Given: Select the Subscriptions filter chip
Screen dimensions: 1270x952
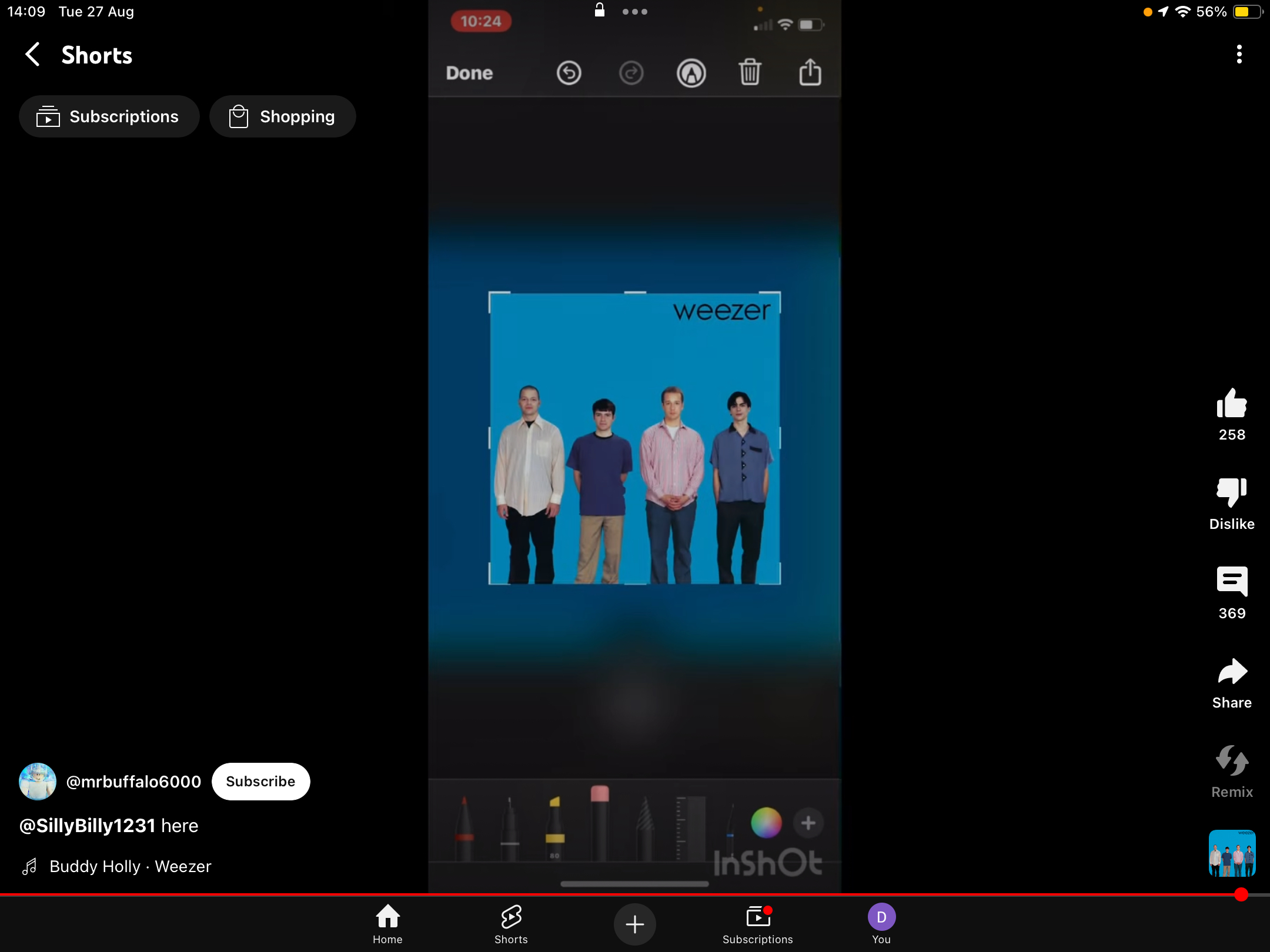Looking at the screenshot, I should [x=109, y=116].
